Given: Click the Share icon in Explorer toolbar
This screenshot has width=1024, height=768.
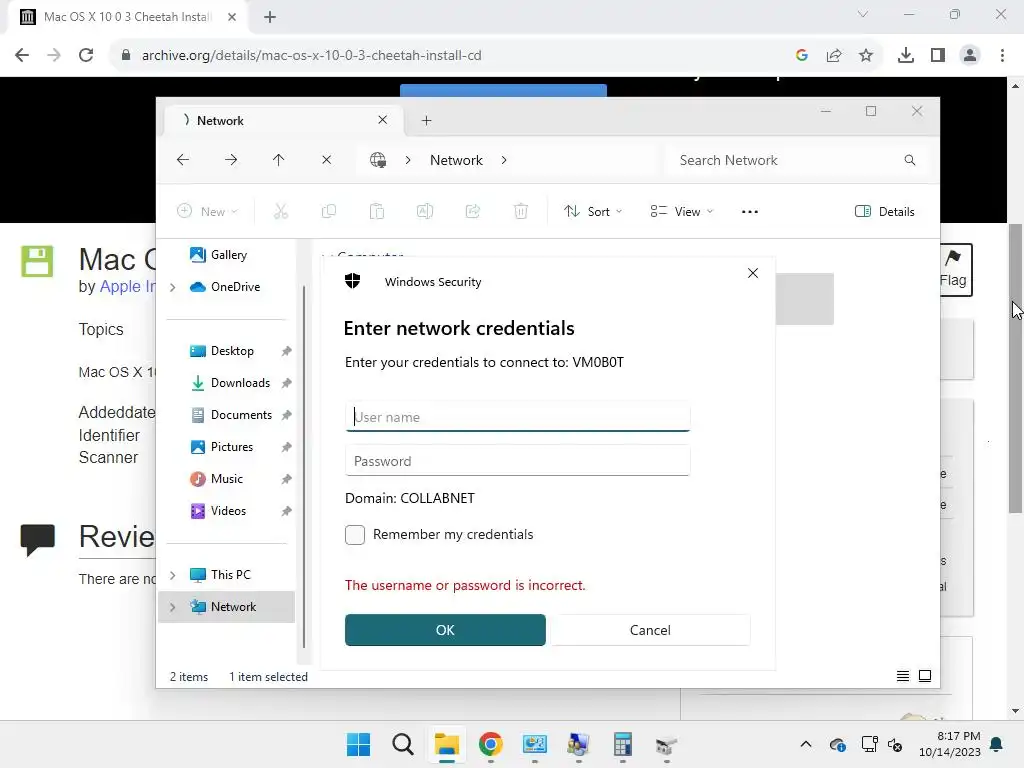Looking at the screenshot, I should (473, 211).
